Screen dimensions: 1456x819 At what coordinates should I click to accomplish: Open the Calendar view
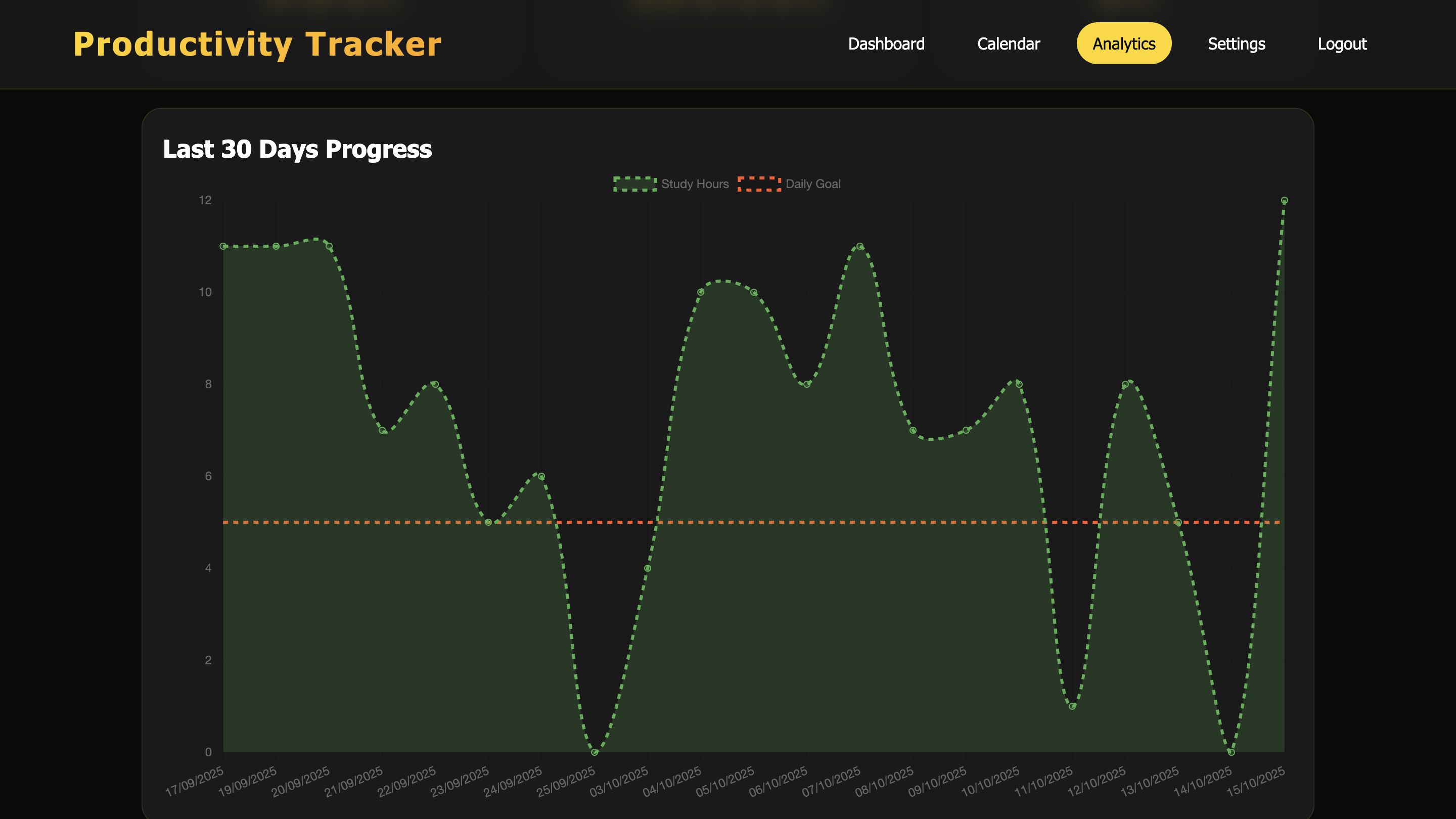(x=1009, y=43)
